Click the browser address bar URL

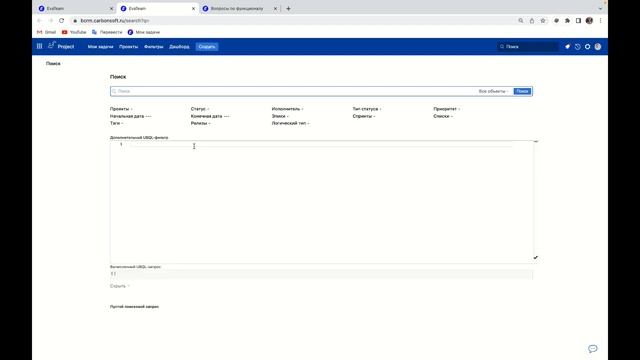(115, 20)
